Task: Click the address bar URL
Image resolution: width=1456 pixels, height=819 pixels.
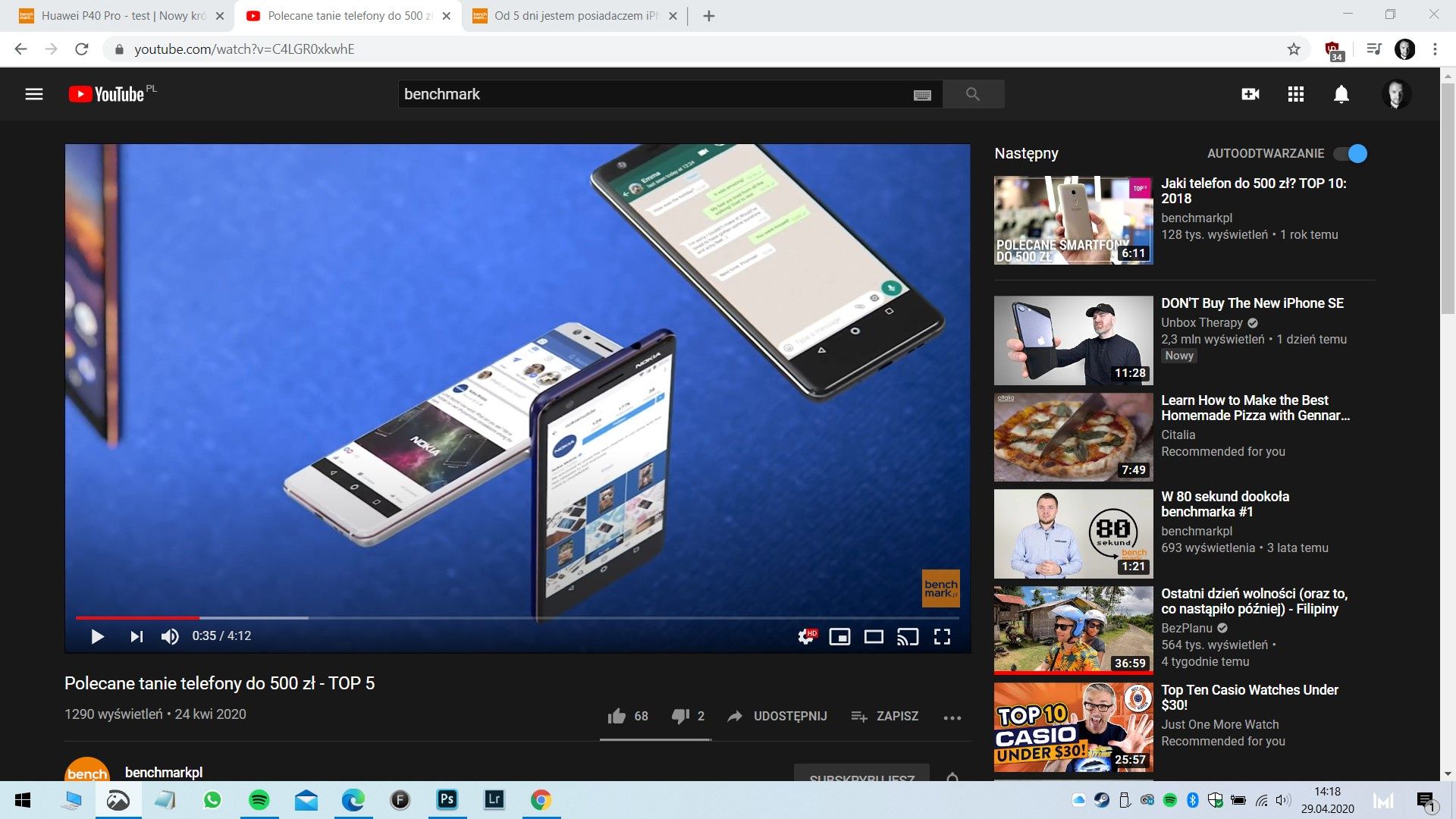Action: coord(244,49)
